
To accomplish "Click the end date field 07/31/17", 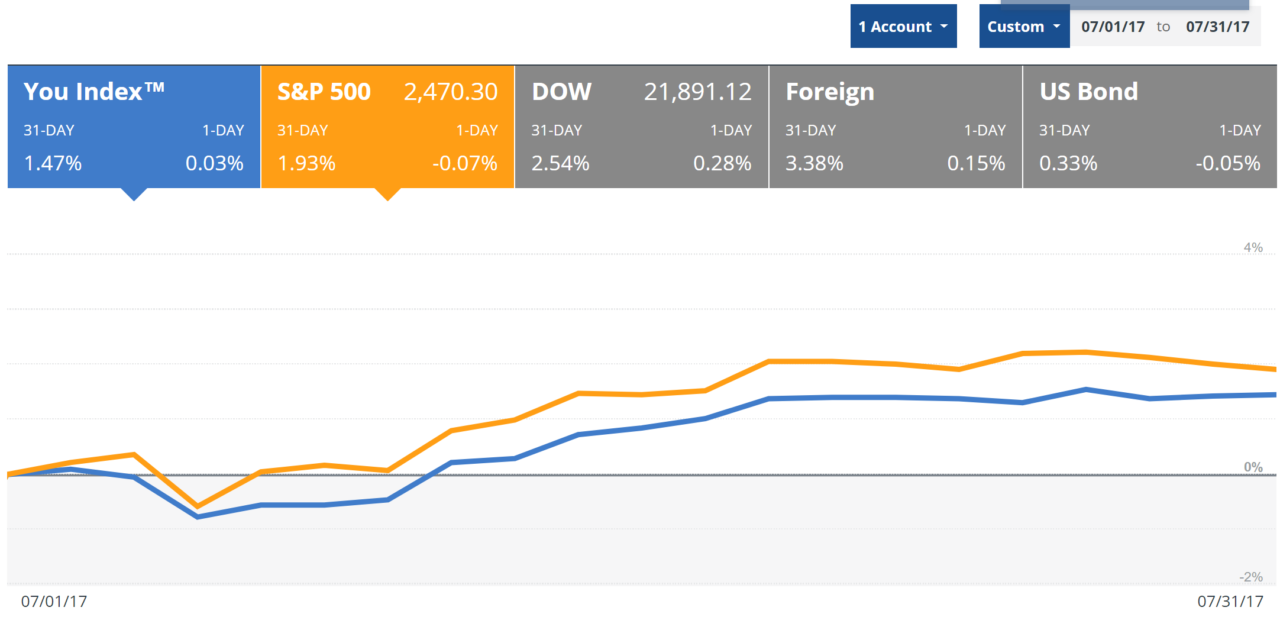I will tap(1217, 27).
